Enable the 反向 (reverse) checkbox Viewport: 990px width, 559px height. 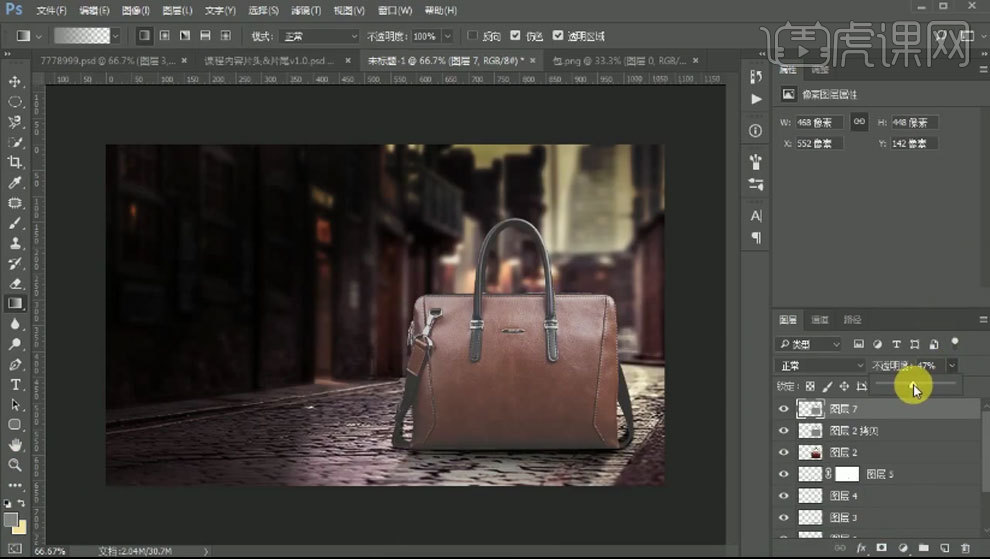[x=473, y=35]
